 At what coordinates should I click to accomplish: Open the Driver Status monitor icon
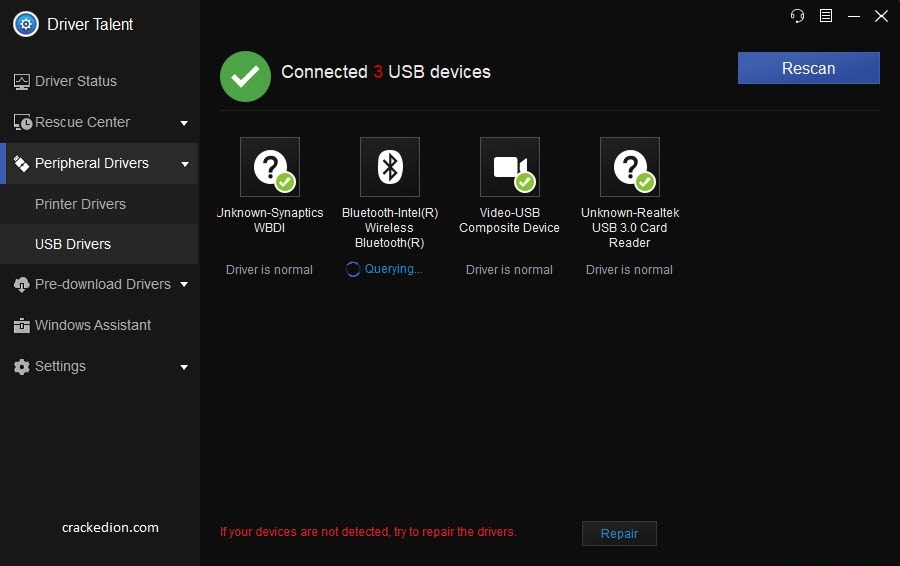click(x=22, y=82)
